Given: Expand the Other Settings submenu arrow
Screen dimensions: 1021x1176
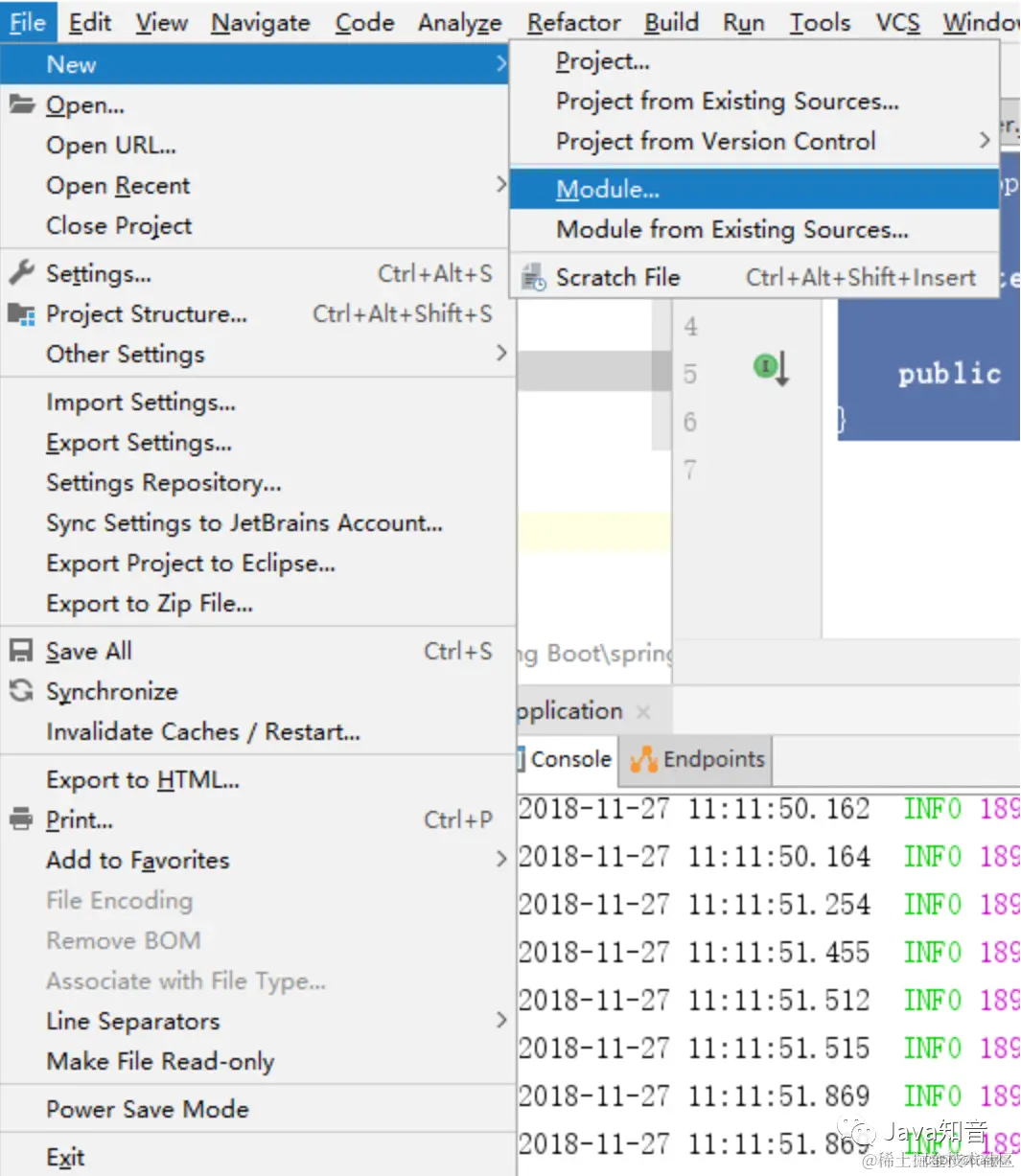Looking at the screenshot, I should click(500, 353).
